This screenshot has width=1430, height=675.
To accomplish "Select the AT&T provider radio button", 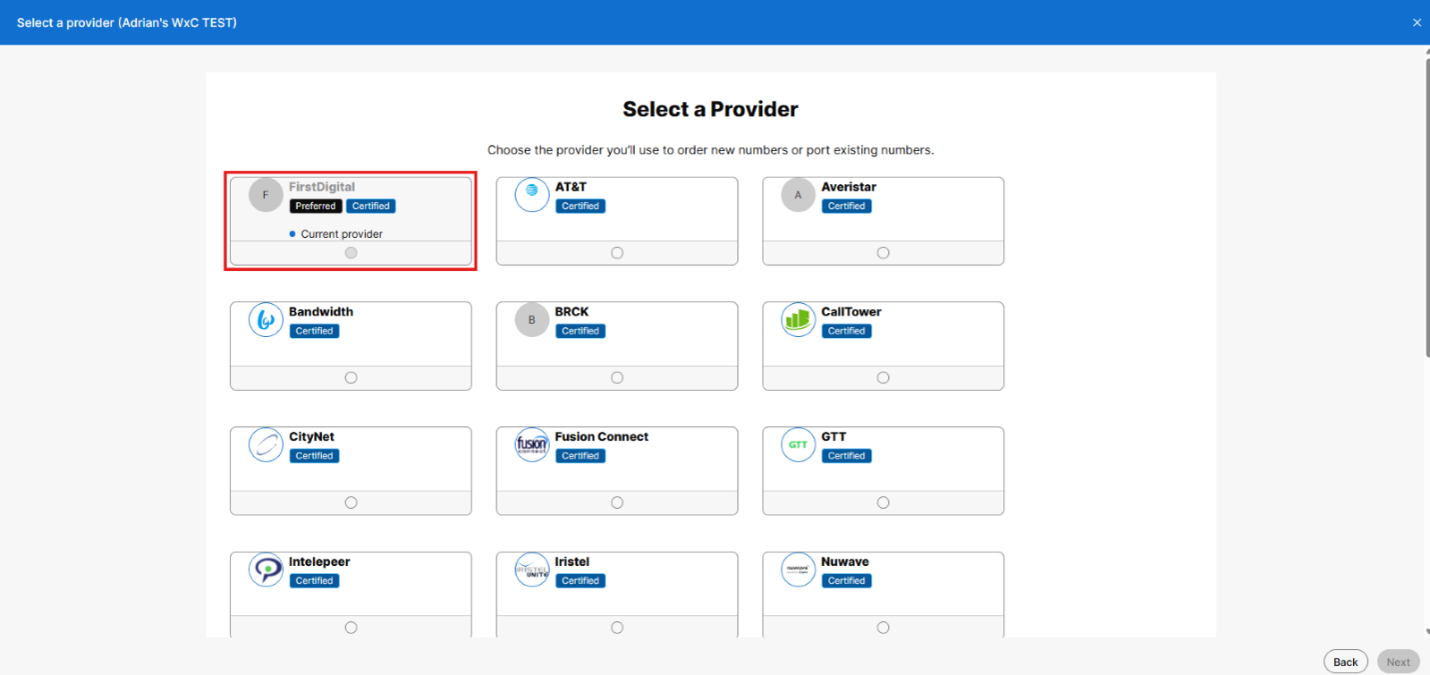I will 617,253.
